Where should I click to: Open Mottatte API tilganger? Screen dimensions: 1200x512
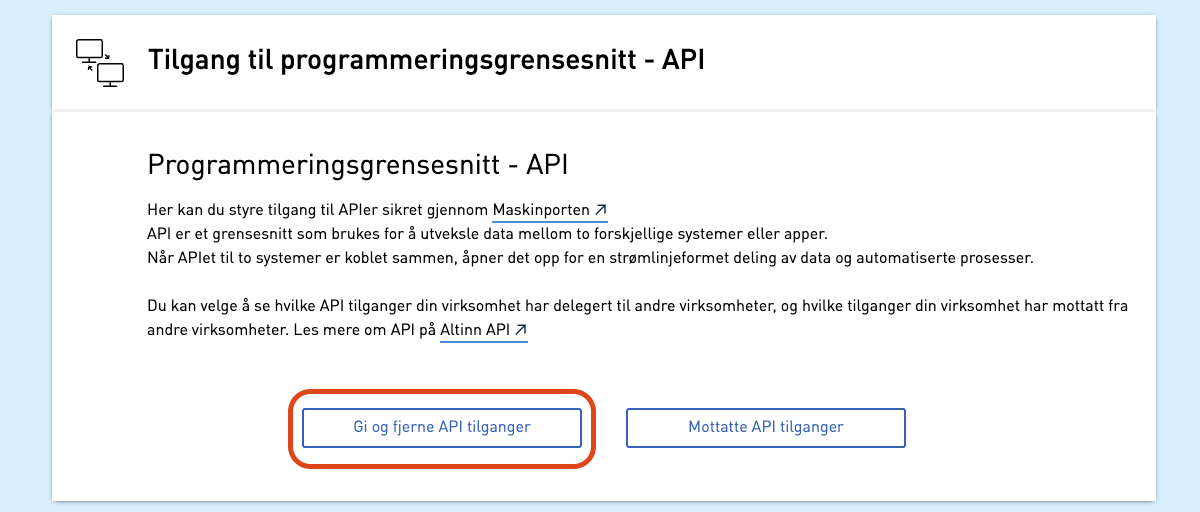click(x=766, y=427)
